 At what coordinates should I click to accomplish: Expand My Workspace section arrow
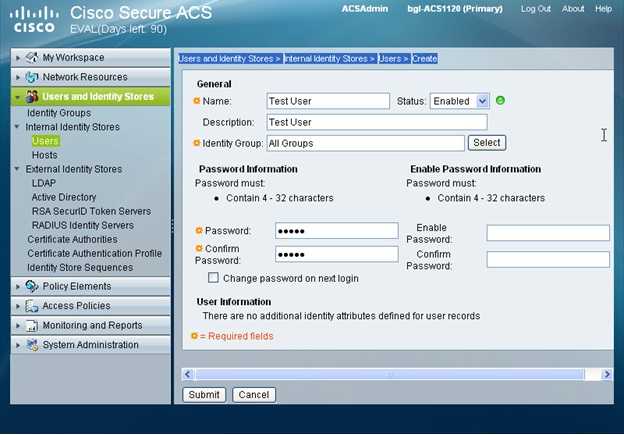click(18, 58)
